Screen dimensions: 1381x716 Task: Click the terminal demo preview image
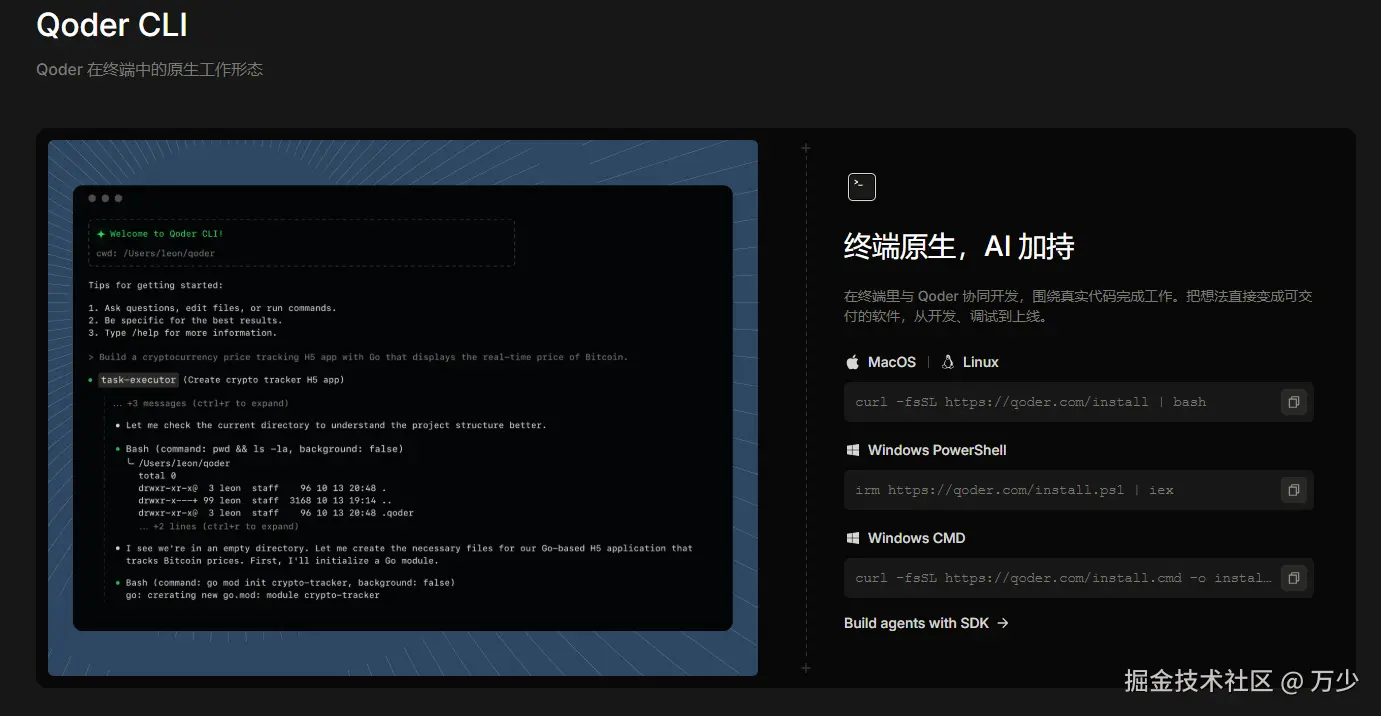pyautogui.click(x=403, y=408)
